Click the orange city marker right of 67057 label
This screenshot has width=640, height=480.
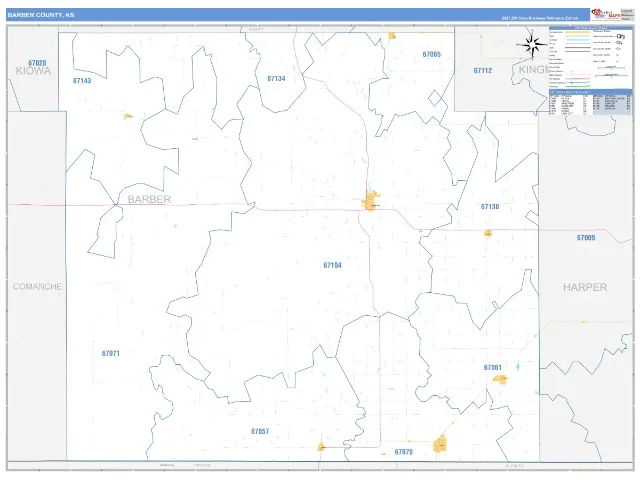pos(321,447)
